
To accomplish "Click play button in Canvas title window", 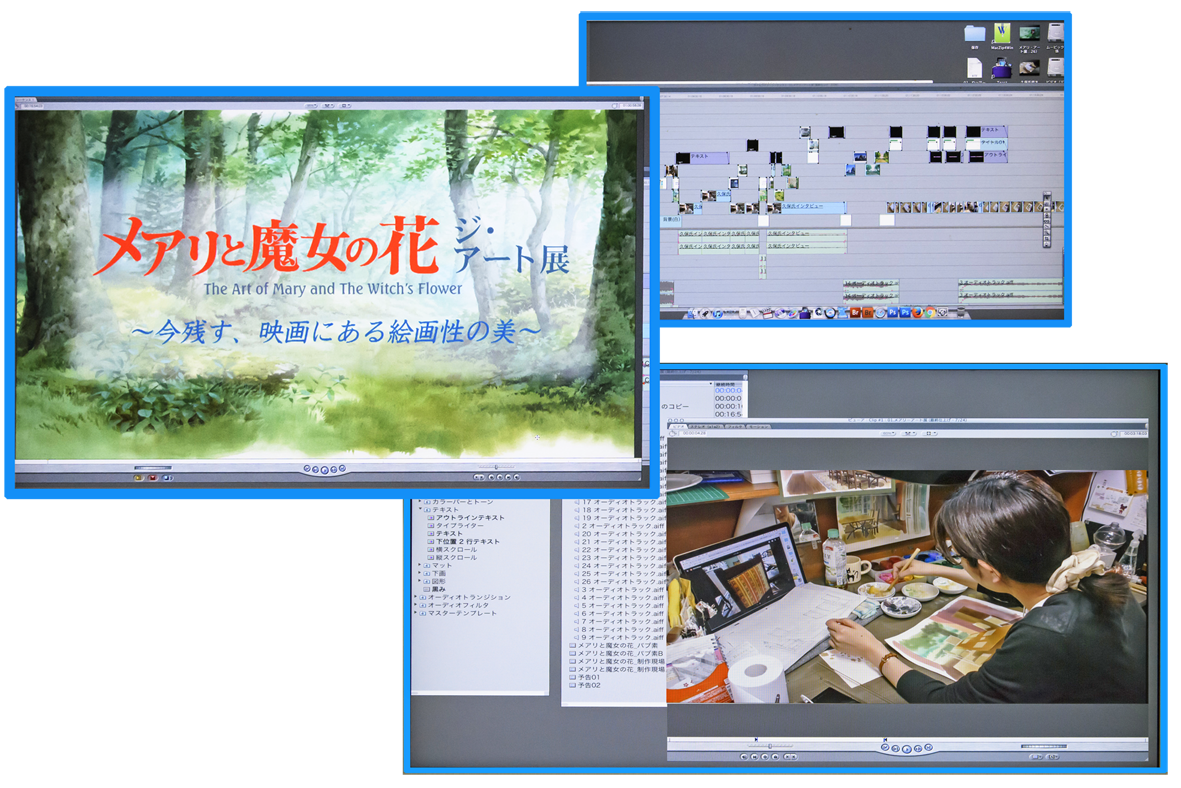I will [x=325, y=470].
